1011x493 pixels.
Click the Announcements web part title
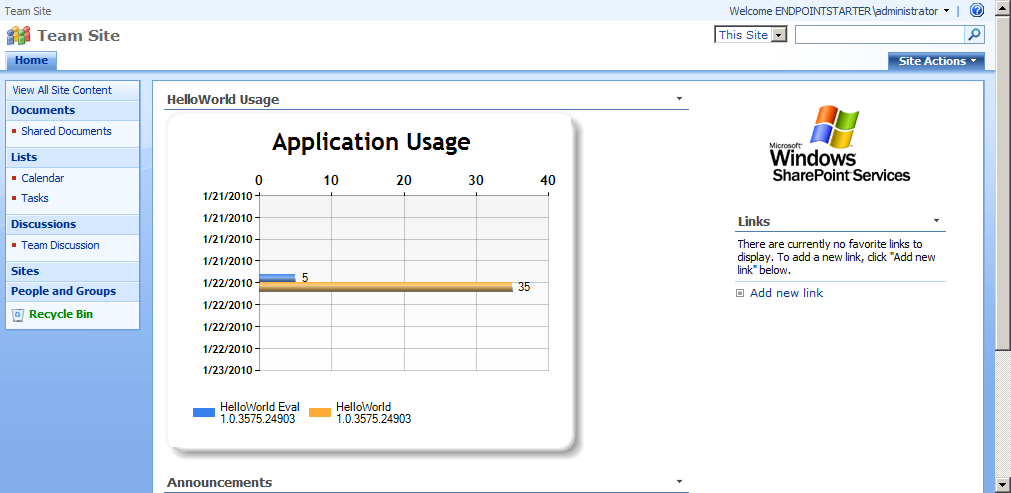(x=219, y=482)
